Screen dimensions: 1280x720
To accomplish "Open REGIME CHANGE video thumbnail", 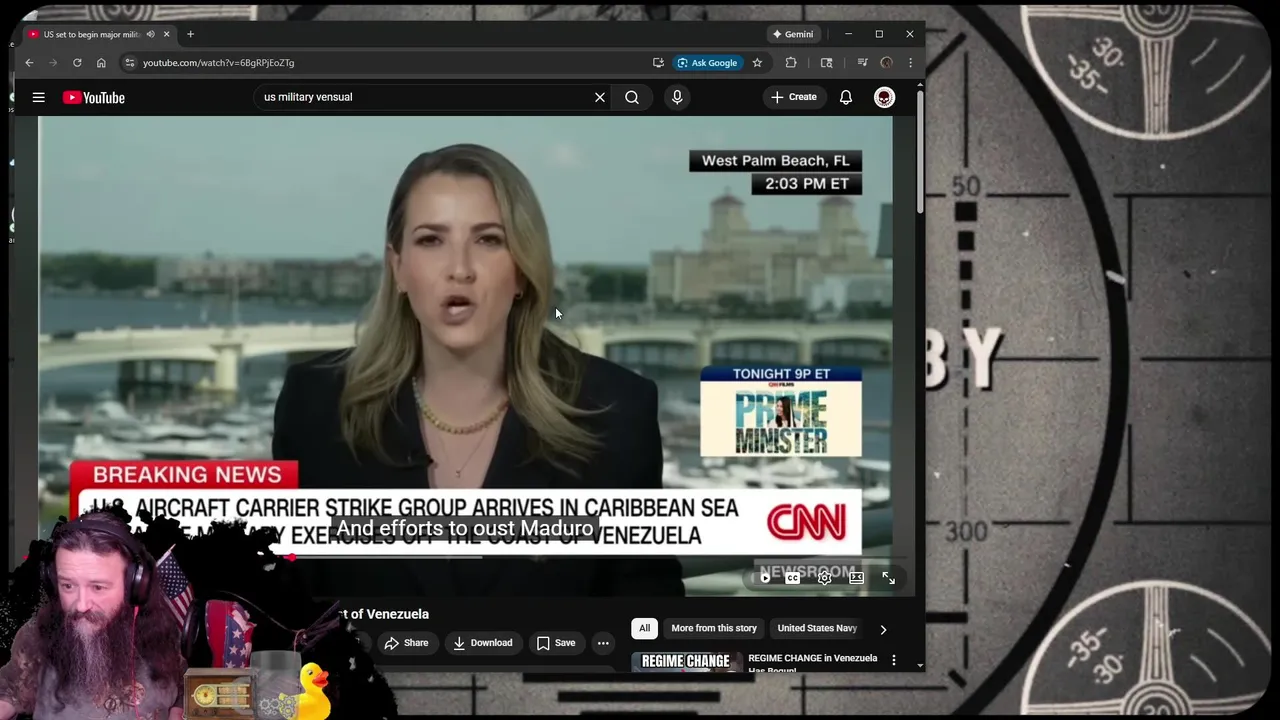I will (686, 661).
